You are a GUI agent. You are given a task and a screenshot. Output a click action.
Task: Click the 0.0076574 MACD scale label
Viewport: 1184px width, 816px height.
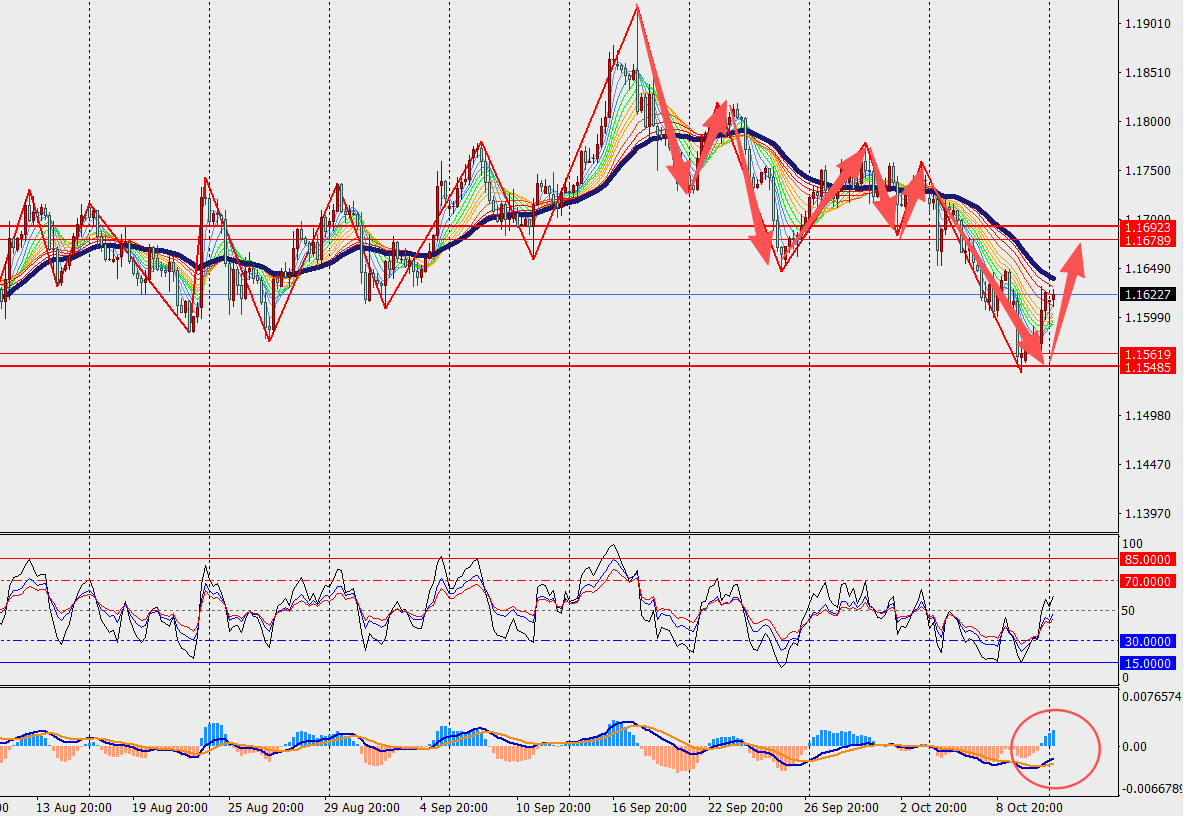[x=1151, y=696]
